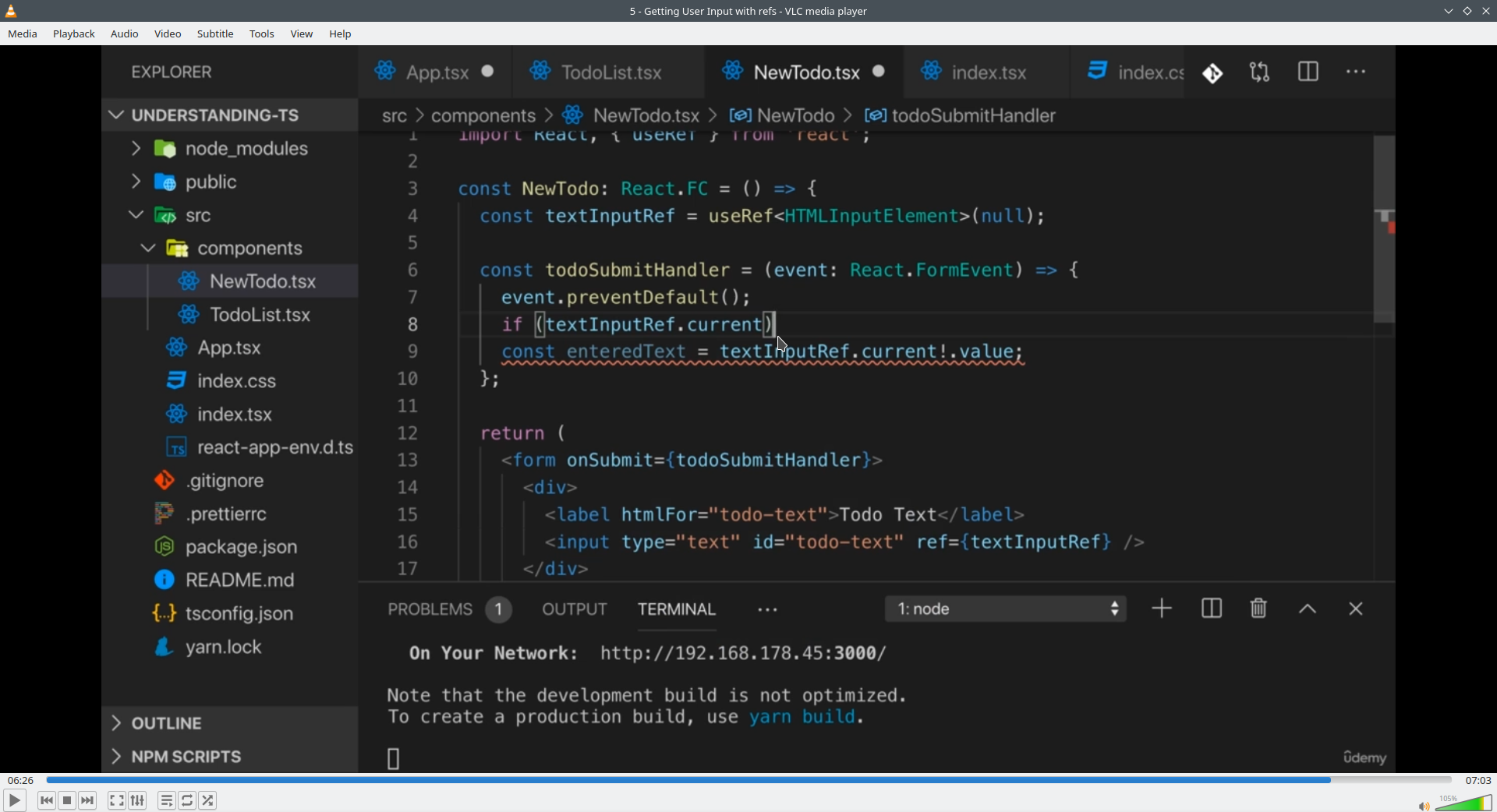Open the '1: node' terminal dropdown
Viewport: 1497px width, 812px height.
point(1006,609)
